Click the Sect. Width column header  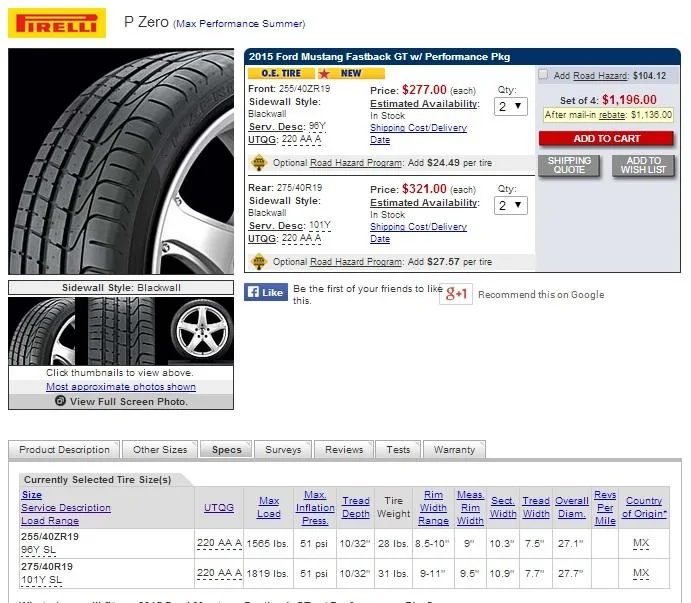(503, 507)
